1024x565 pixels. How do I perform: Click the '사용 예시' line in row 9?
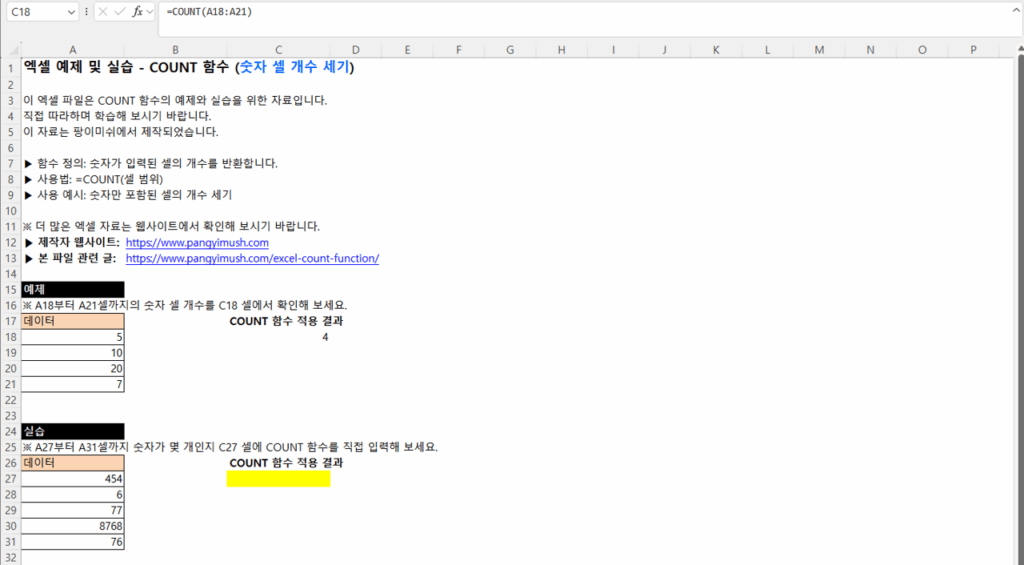[128, 195]
